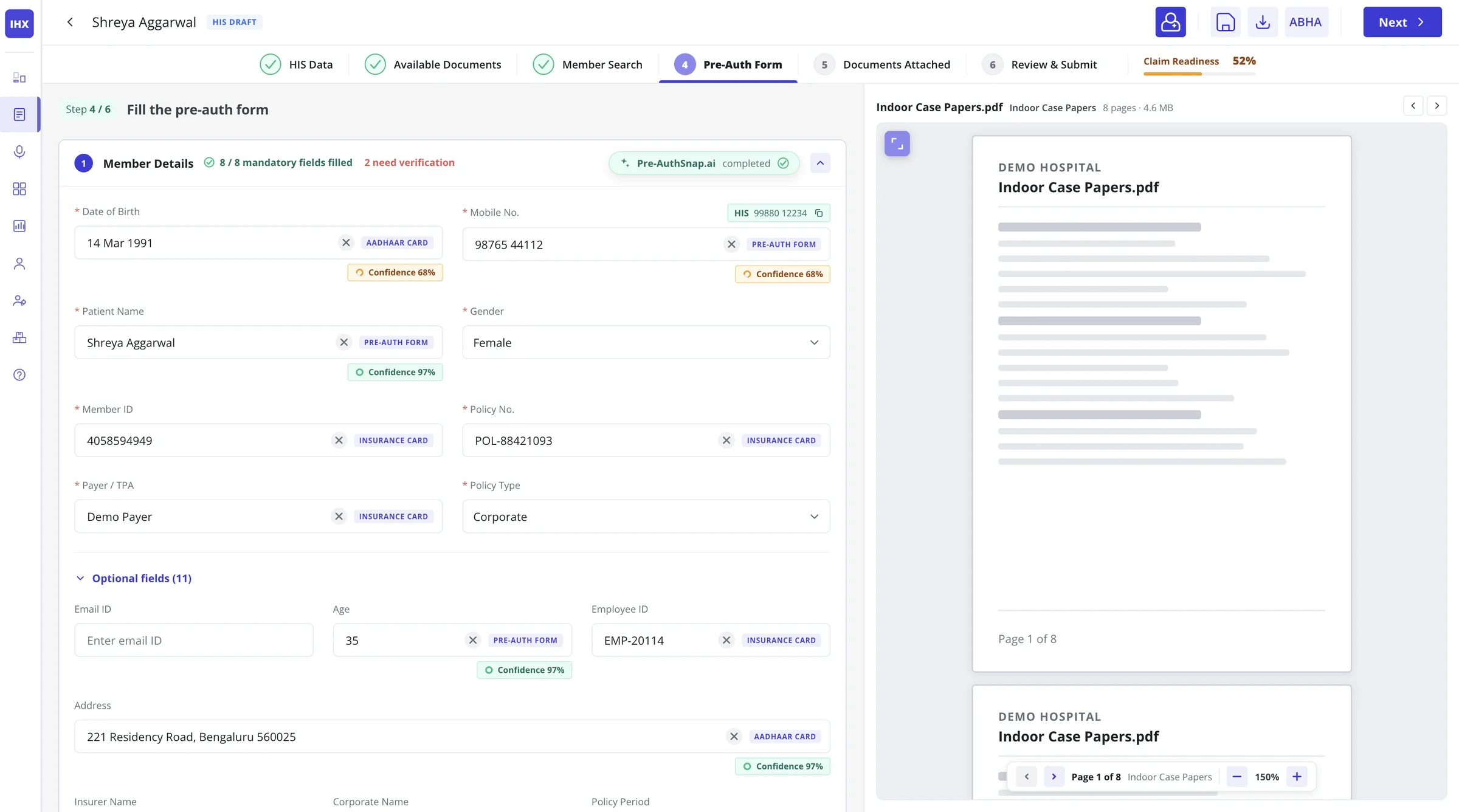Open the pre-auth form sidebar icon
Viewport: 1459px width, 812px height.
click(x=19, y=114)
